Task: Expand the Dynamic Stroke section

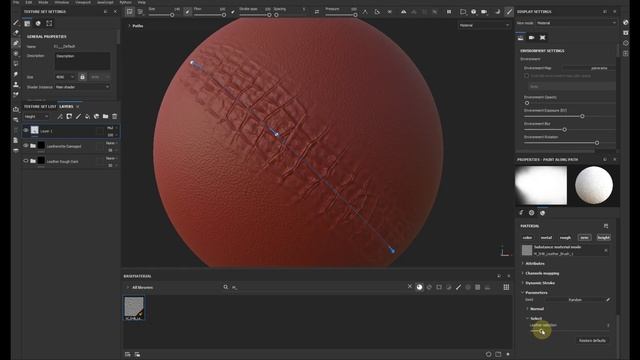Action: [x=540, y=283]
